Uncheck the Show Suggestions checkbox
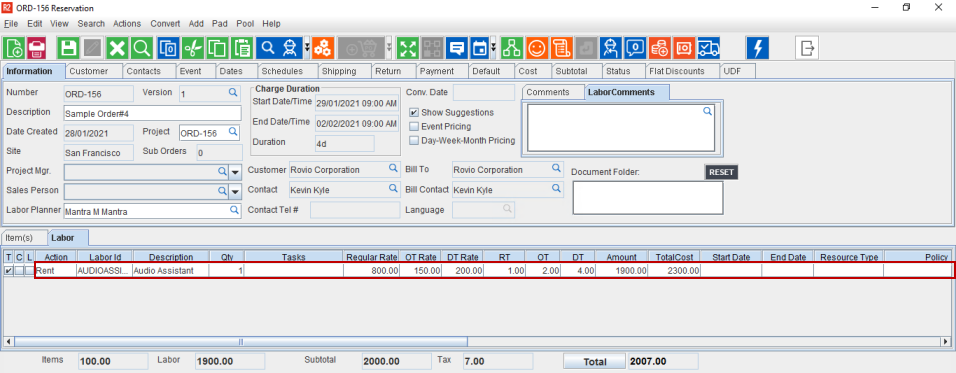The image size is (956, 373). click(x=414, y=113)
